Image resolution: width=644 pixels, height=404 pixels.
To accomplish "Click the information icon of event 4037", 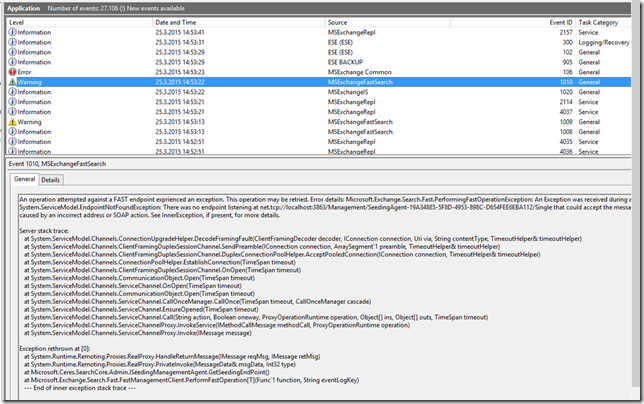I will pyautogui.click(x=13, y=112).
